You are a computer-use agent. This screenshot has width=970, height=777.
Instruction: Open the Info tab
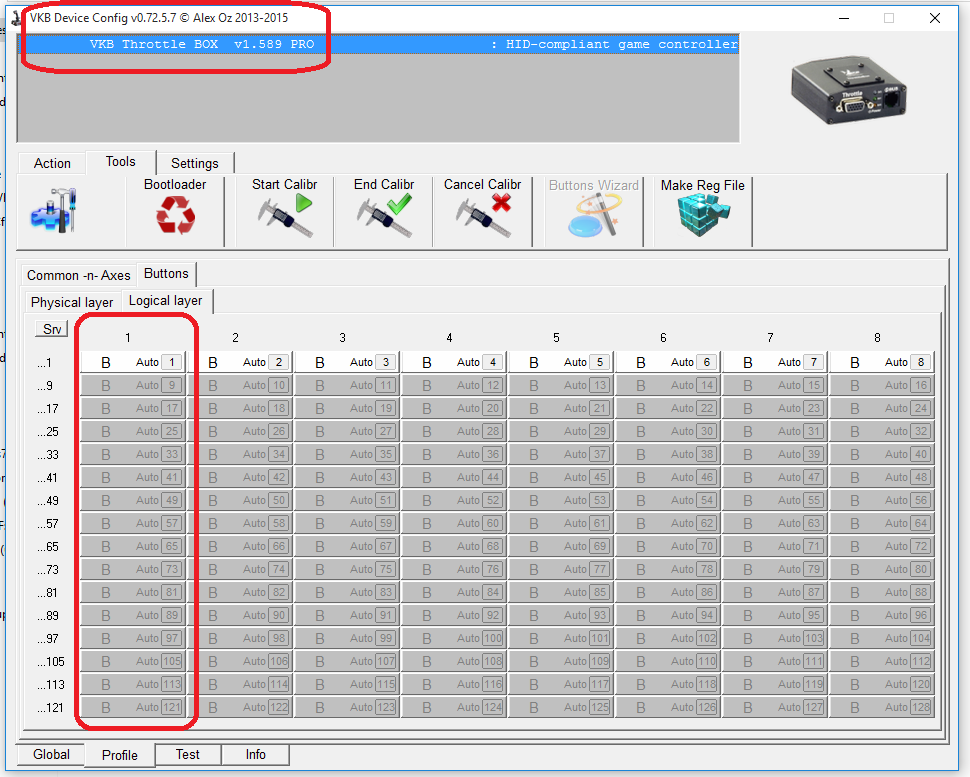point(255,754)
